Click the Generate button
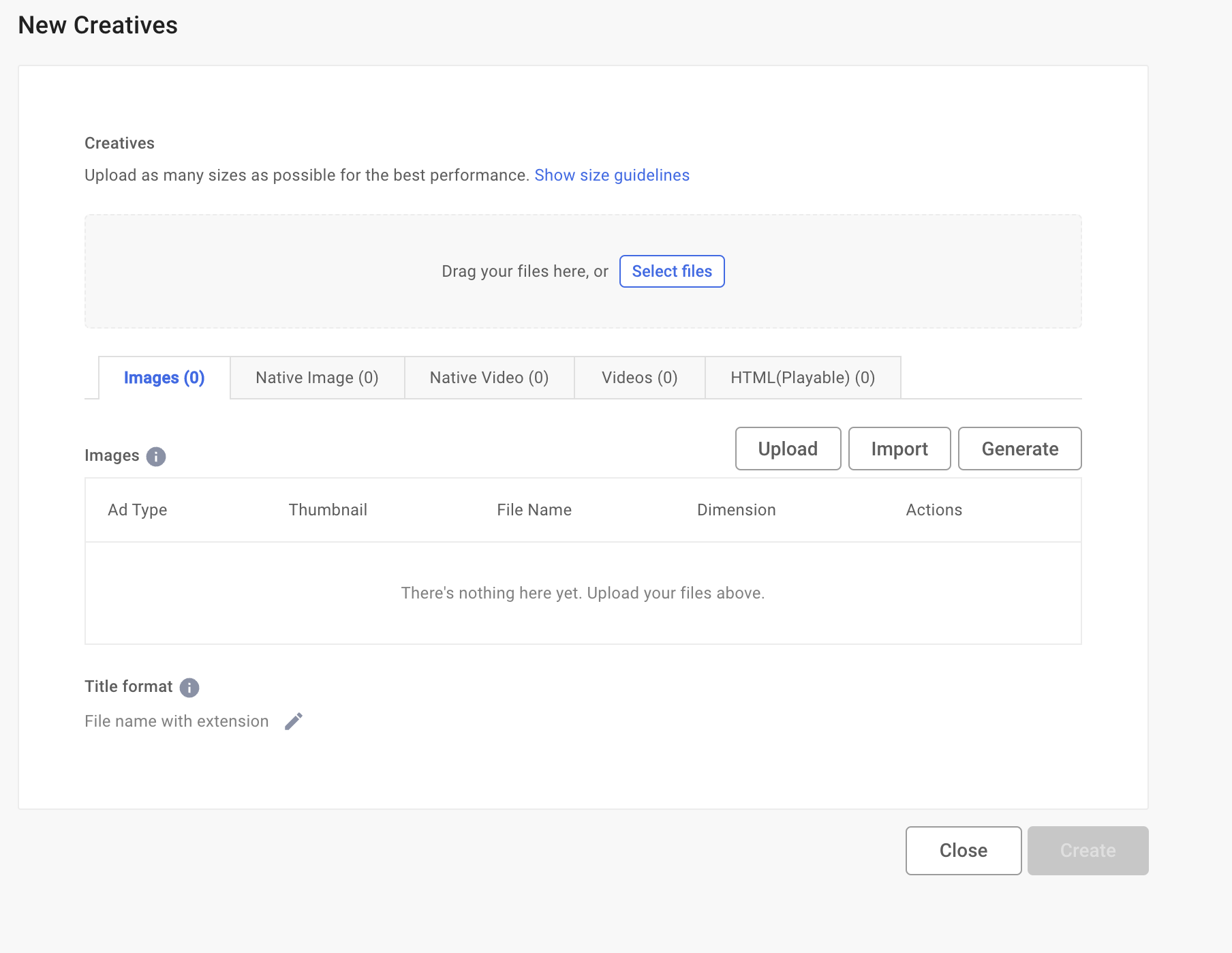 pos(1019,449)
